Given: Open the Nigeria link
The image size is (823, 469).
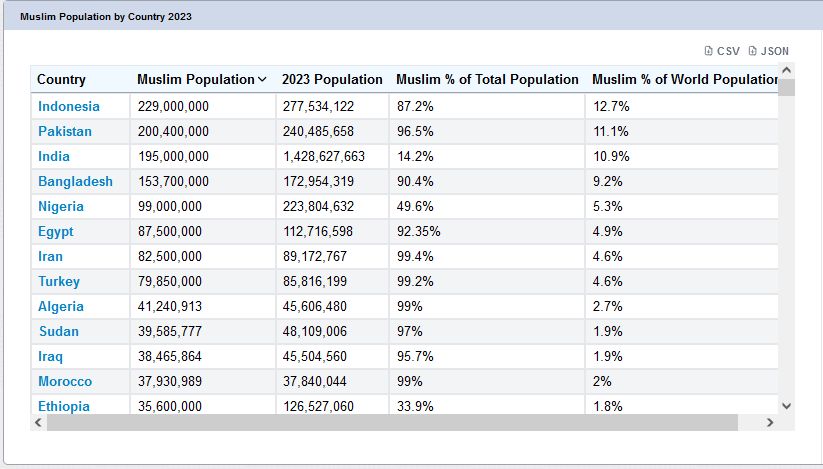Looking at the screenshot, I should (61, 206).
